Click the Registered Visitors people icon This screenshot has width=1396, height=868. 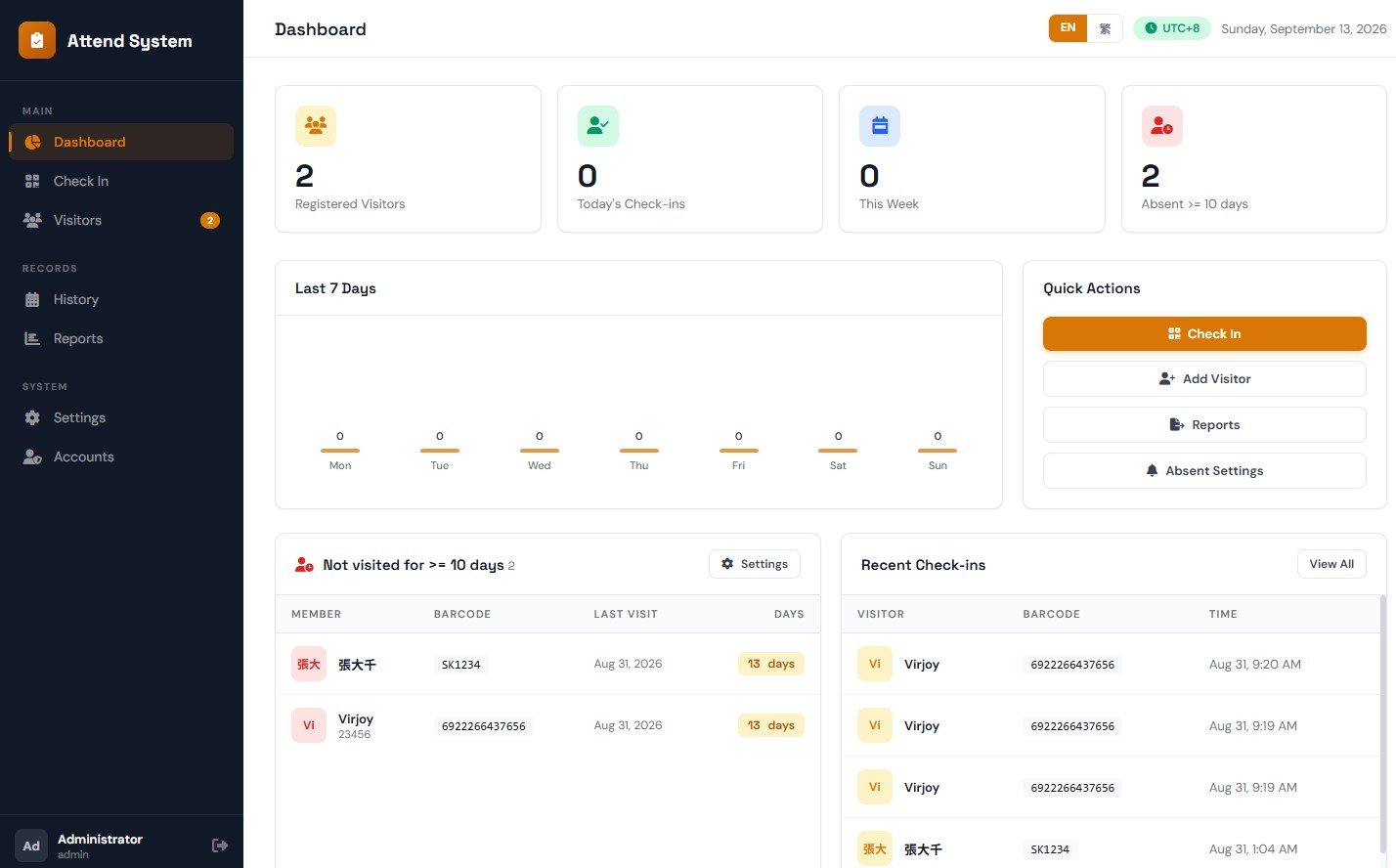coord(316,126)
